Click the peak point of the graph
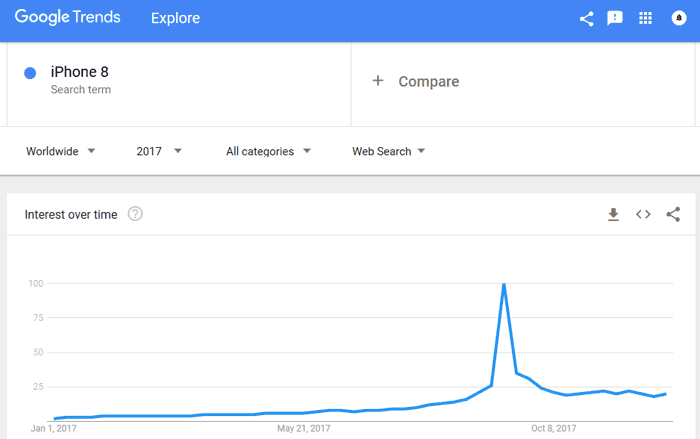700x439 pixels. tap(504, 284)
